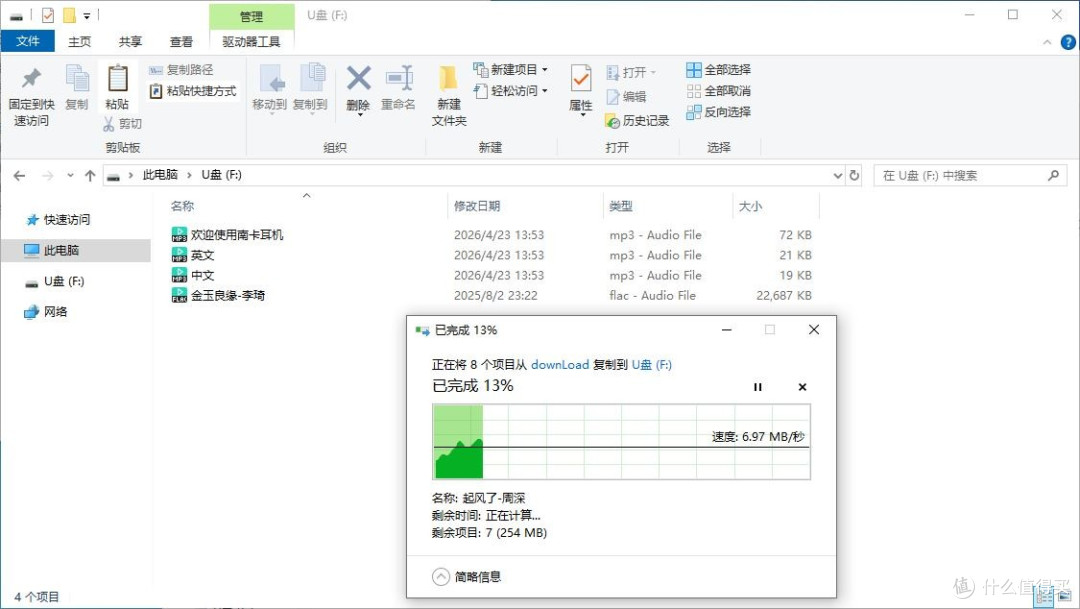Click Copy path (复制路径)
This screenshot has width=1080, height=609.
182,70
